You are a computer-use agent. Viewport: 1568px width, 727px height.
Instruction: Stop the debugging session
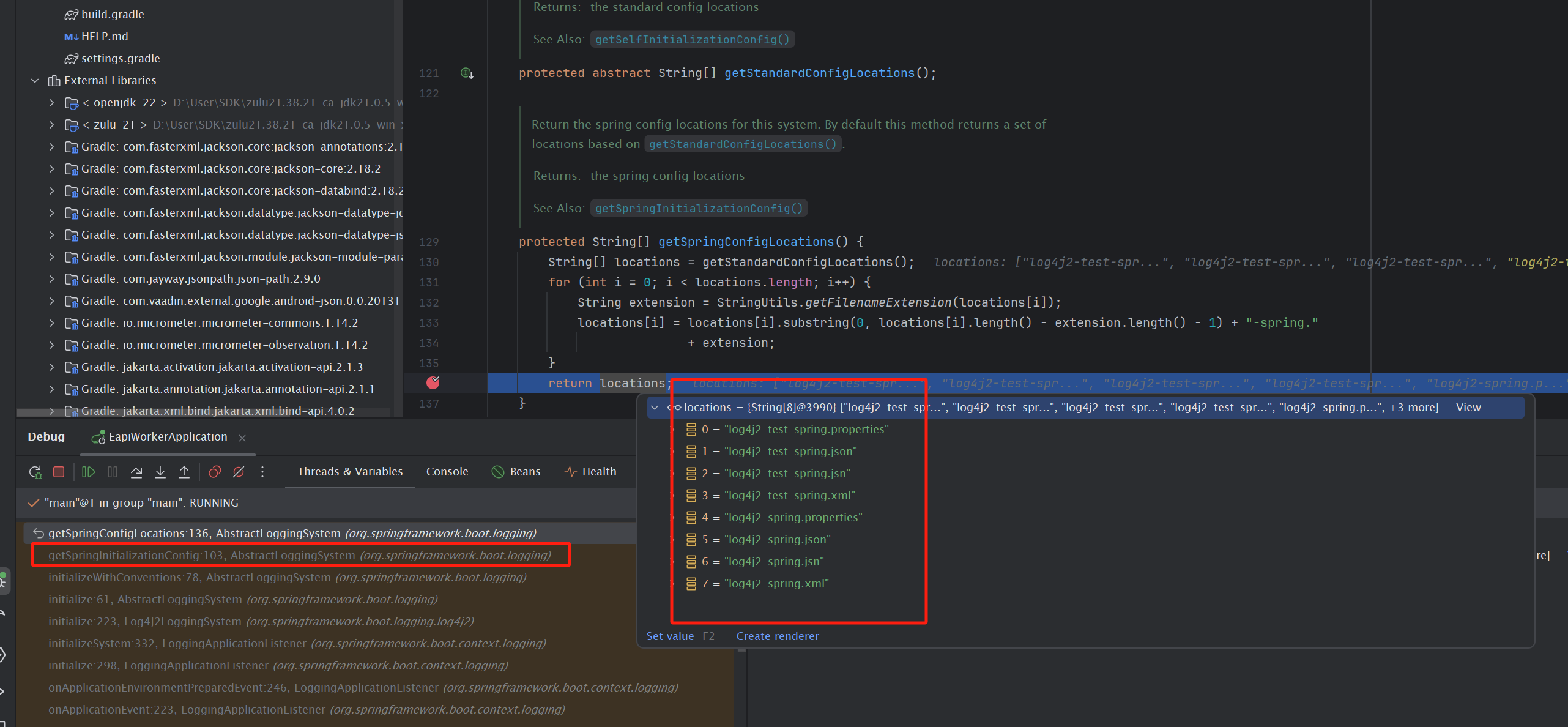click(59, 472)
